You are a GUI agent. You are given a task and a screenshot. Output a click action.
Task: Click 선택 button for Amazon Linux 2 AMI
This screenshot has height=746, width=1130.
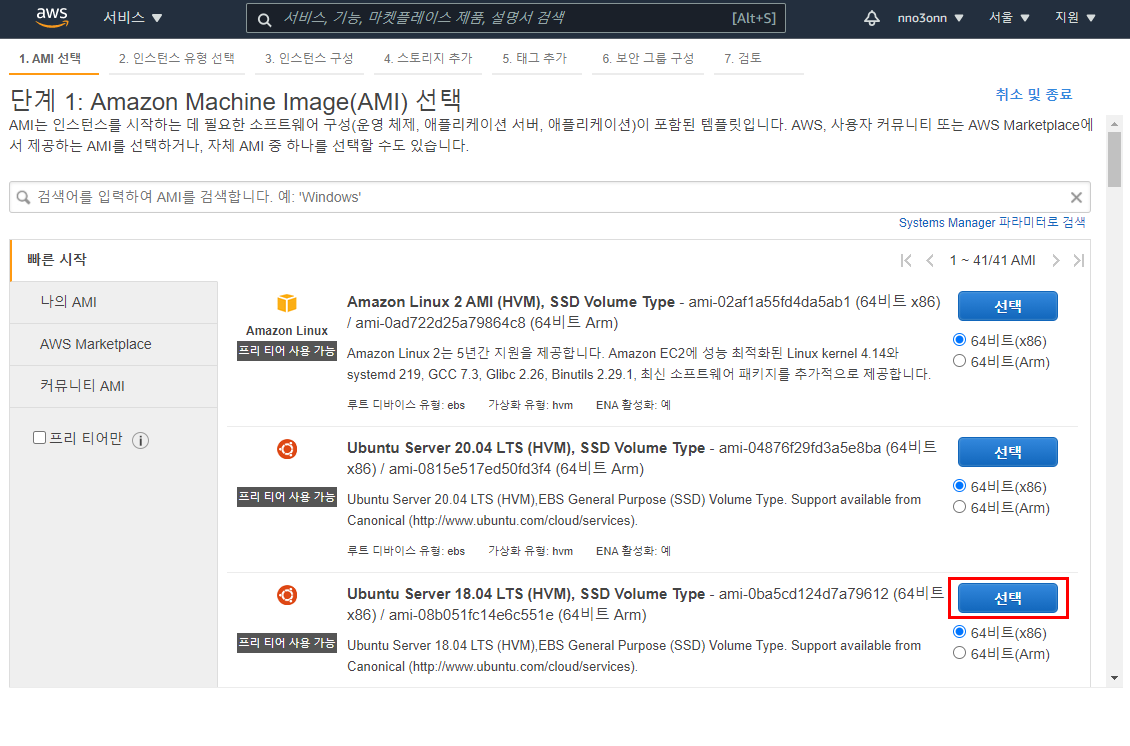coord(1007,306)
